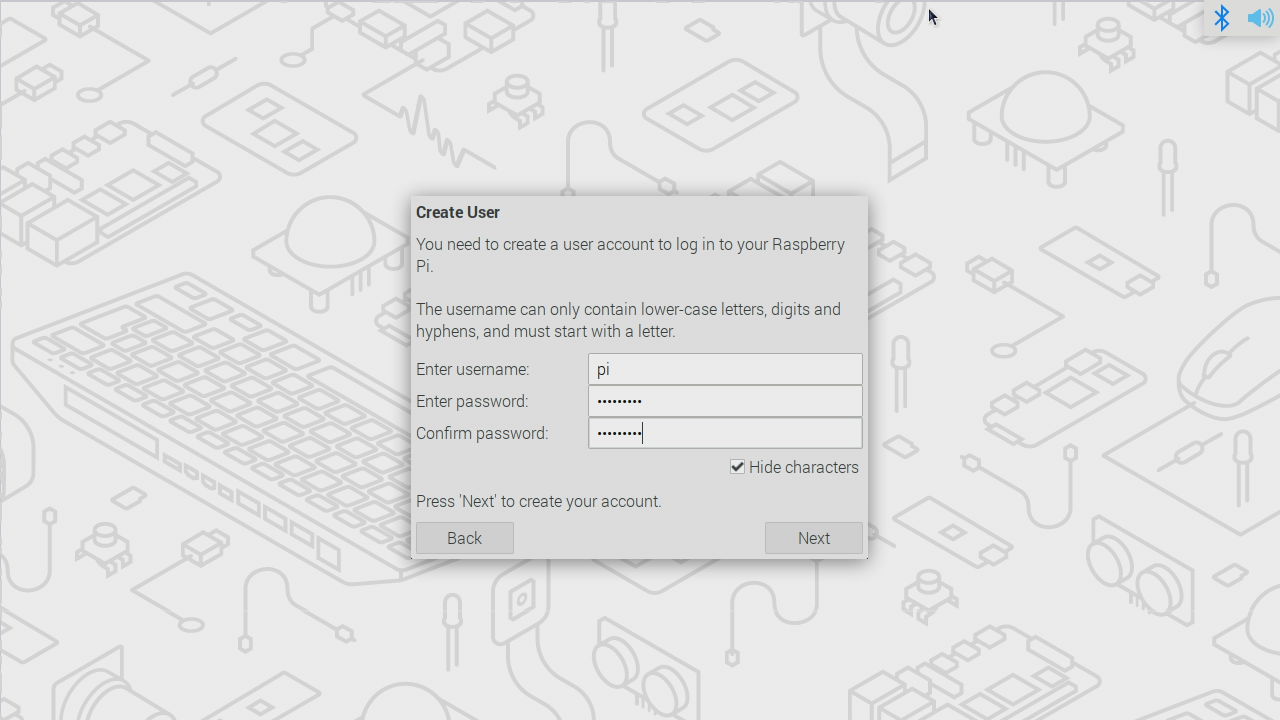Focus the Confirm password field
Screen dimensions: 1280x720
click(x=725, y=433)
